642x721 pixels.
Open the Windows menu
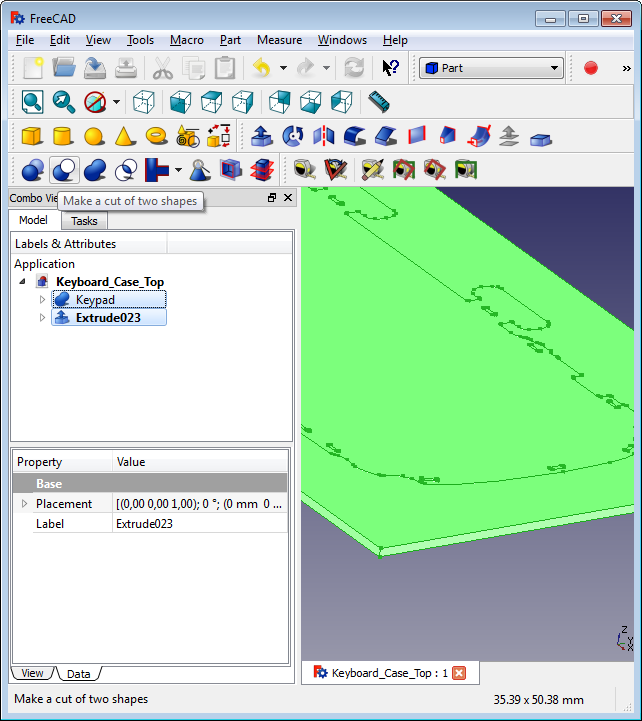click(x=342, y=40)
